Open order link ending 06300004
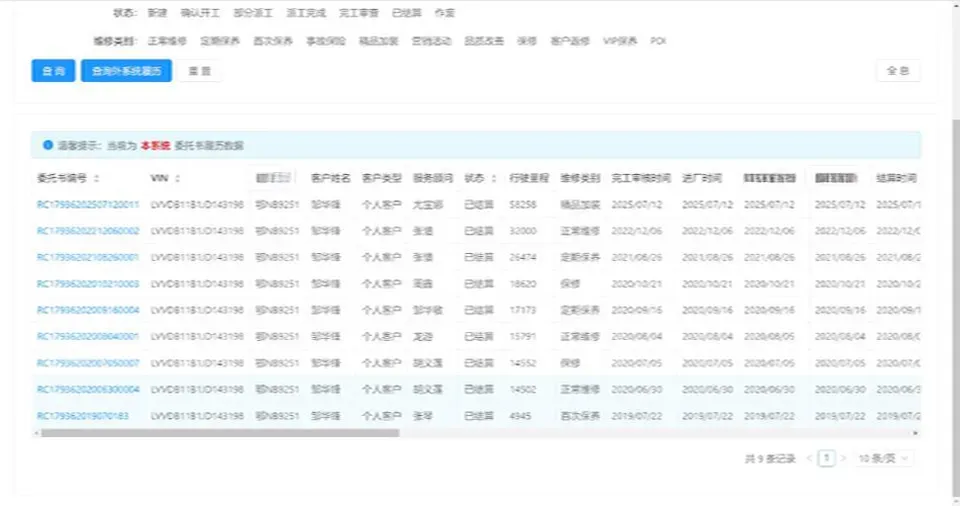The height and width of the screenshot is (506, 960). click(88, 389)
